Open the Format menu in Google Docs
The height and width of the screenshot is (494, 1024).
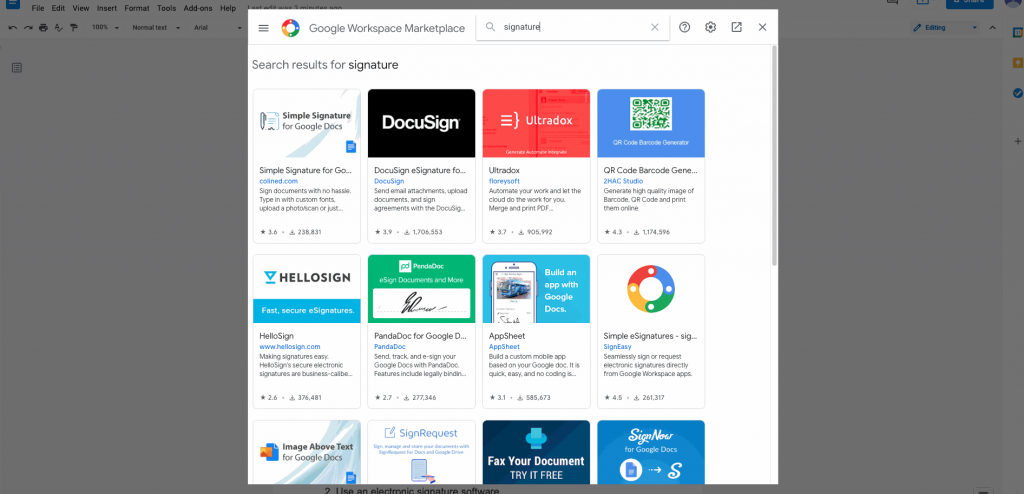(136, 8)
